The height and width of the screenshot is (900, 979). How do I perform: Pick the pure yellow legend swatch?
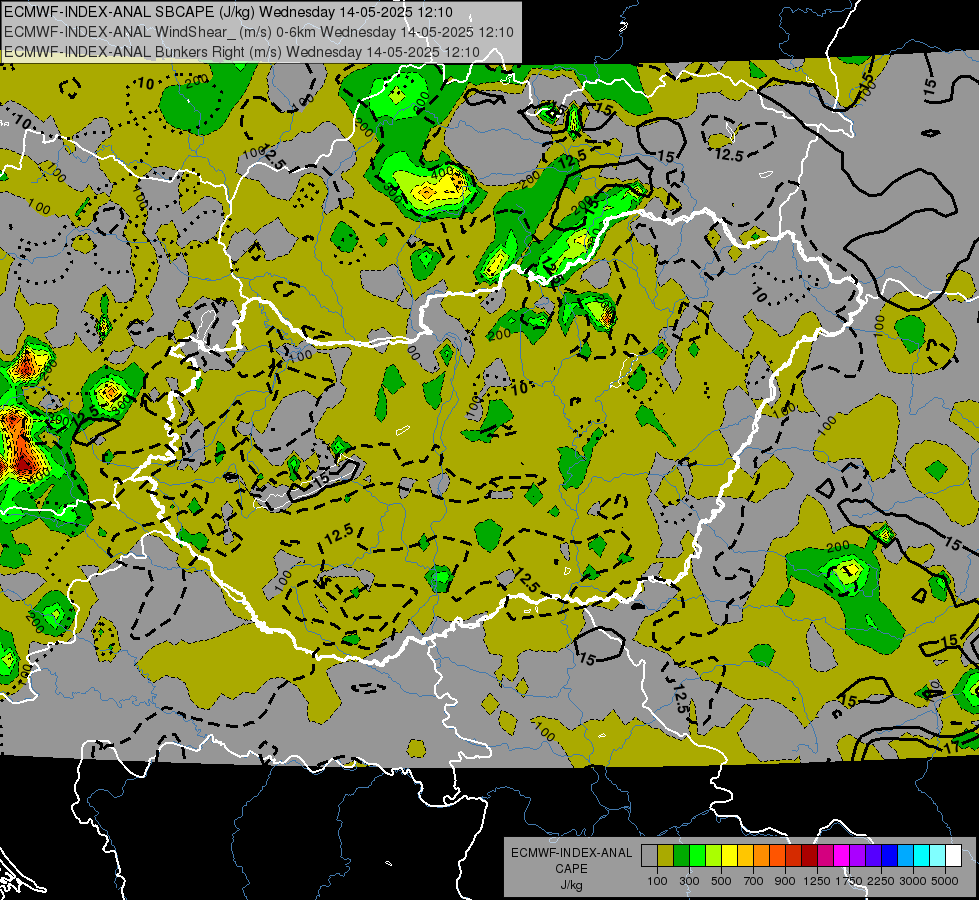coord(729,855)
